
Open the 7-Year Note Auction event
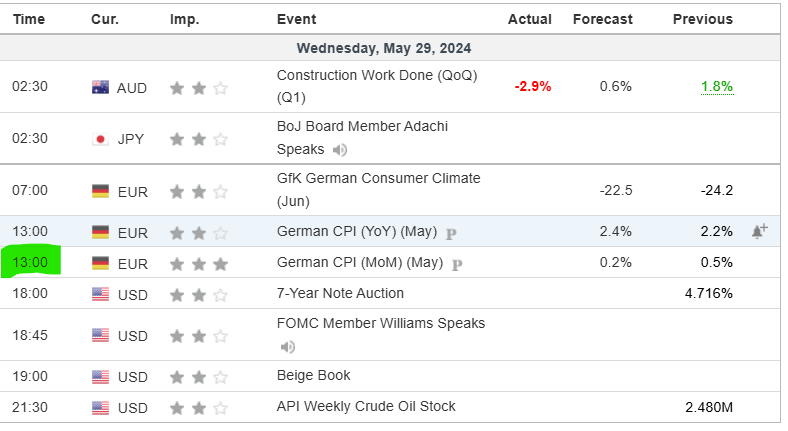pos(340,293)
